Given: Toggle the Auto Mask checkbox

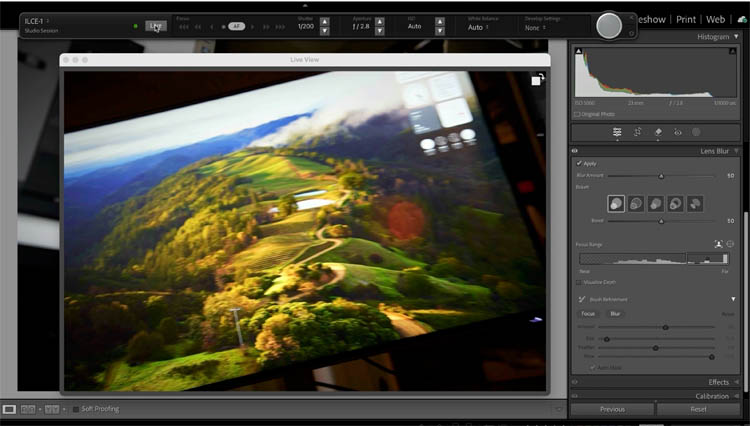Looking at the screenshot, I should click(x=593, y=367).
